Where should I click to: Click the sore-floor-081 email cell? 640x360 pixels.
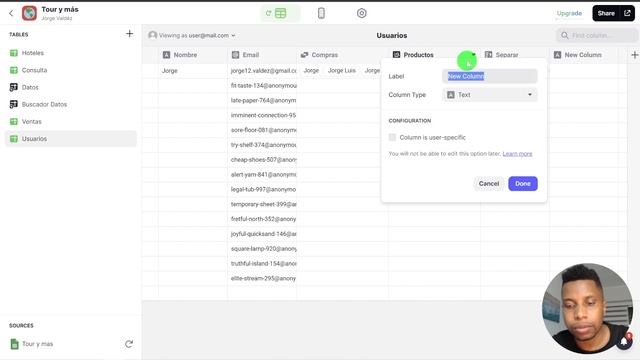tap(262, 130)
